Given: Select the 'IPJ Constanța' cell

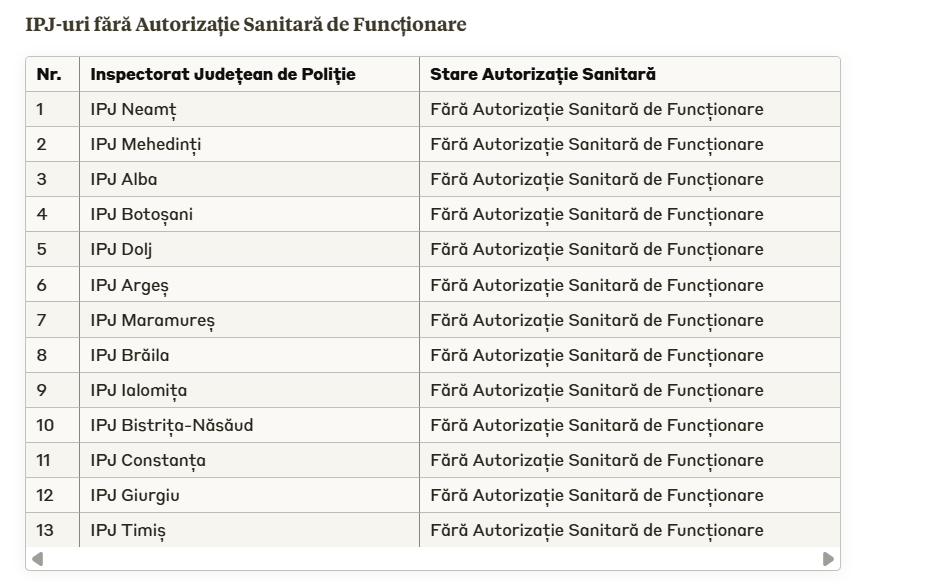Looking at the screenshot, I should 148,460.
